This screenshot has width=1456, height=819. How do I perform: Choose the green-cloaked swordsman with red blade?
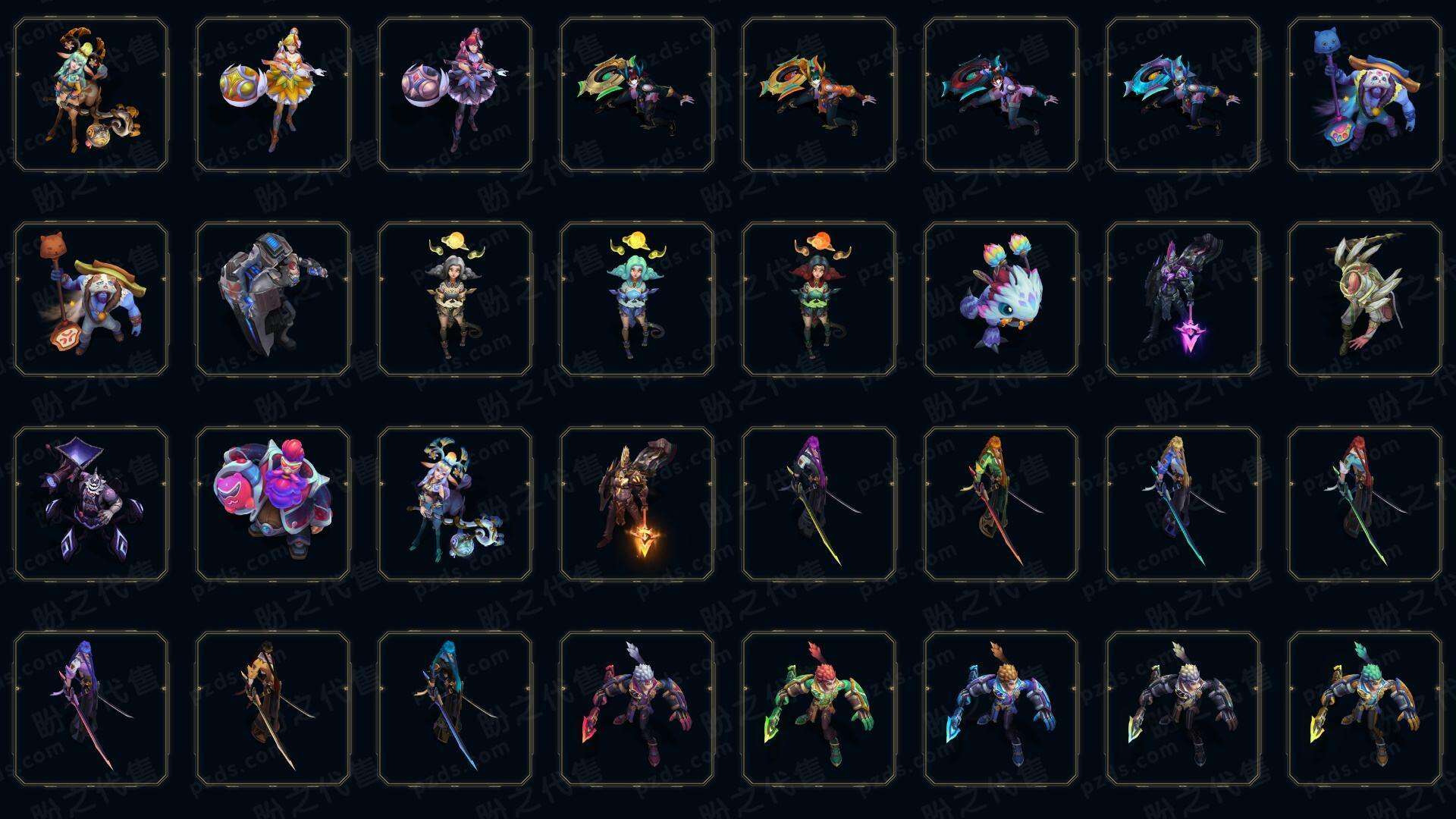1001,504
